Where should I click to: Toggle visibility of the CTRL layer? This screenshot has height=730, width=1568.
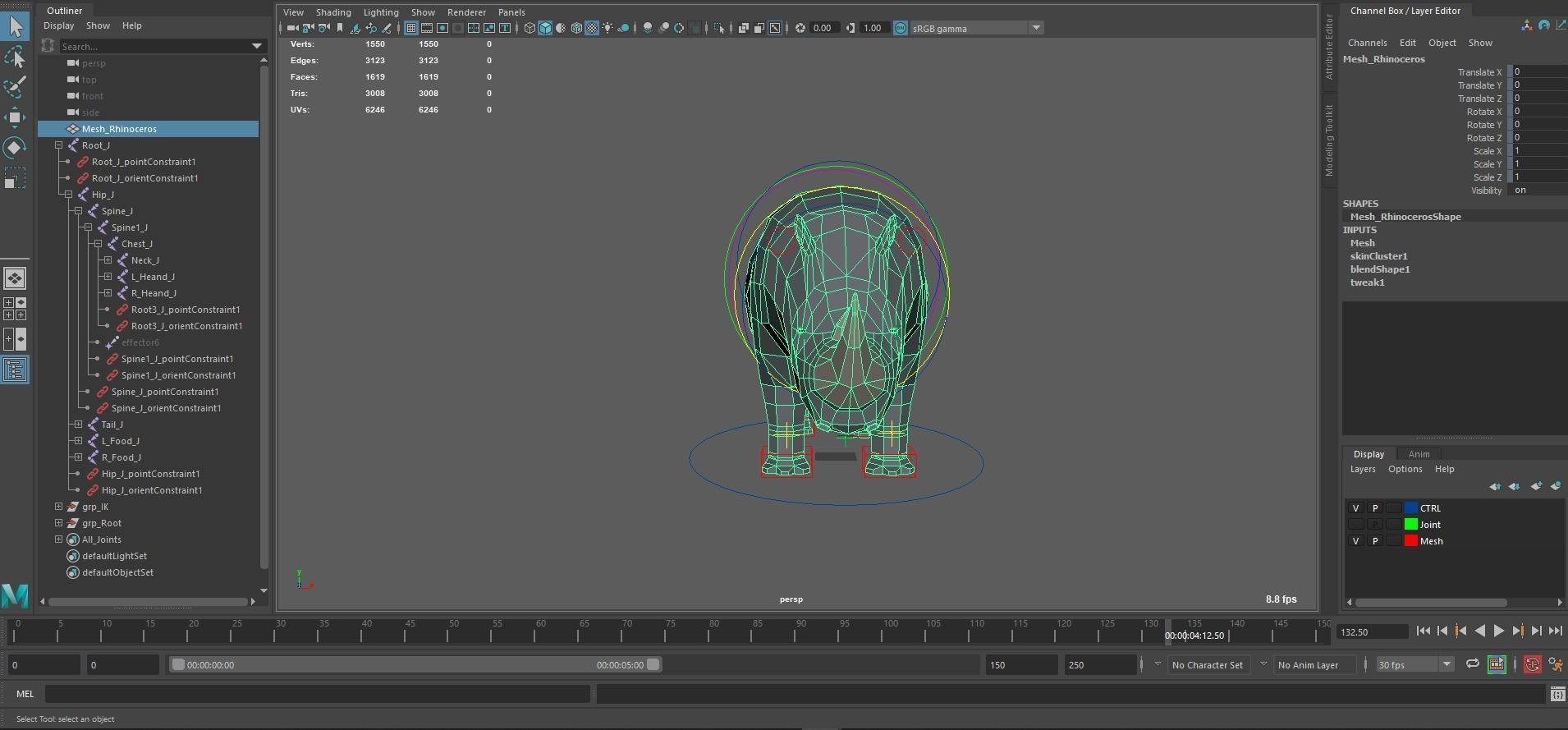[x=1355, y=508]
